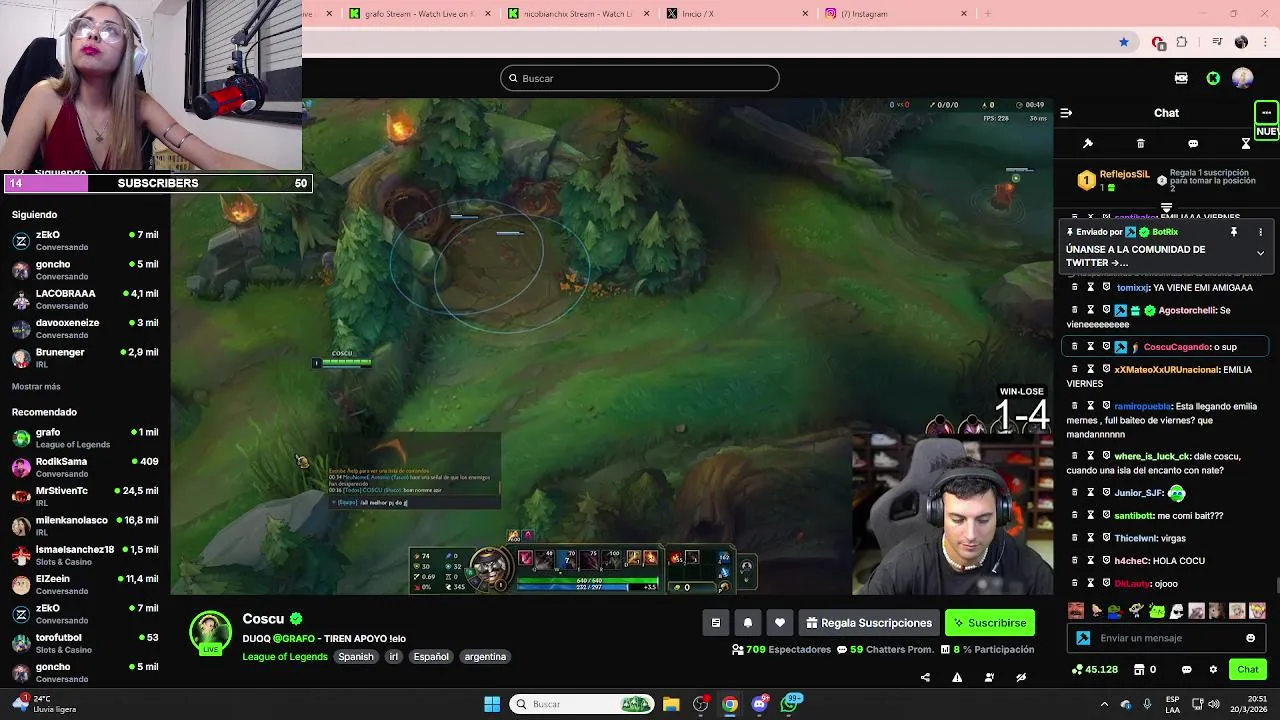Click the green Suscribirse button
Image resolution: width=1280 pixels, height=720 pixels.
pos(990,623)
